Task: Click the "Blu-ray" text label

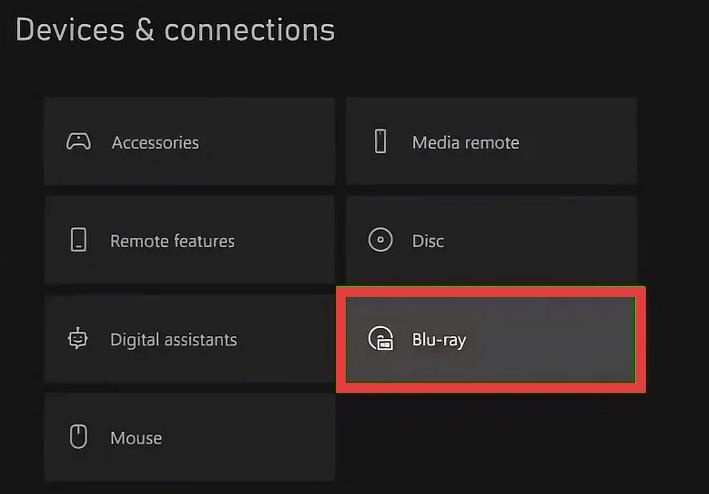Action: pyautogui.click(x=439, y=340)
